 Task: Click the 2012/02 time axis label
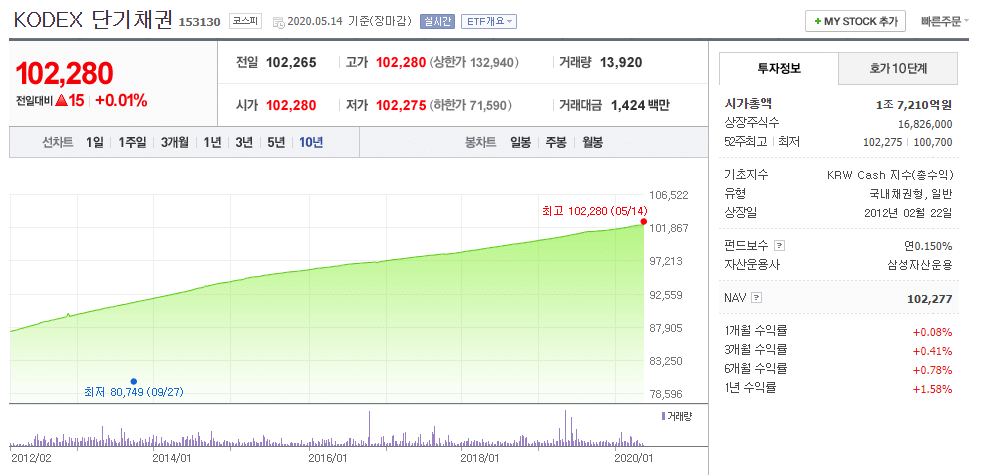pos(31,457)
